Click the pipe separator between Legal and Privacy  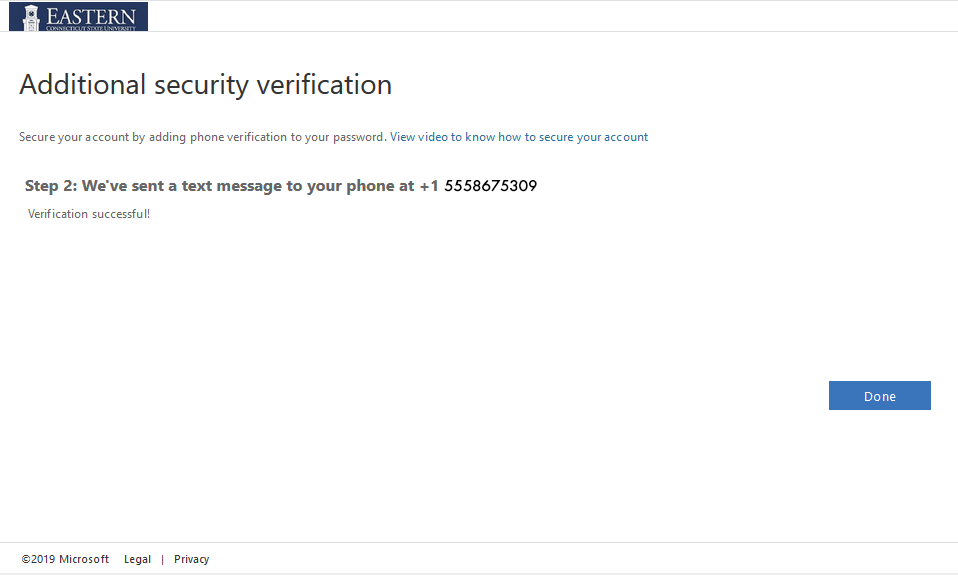pyautogui.click(x=163, y=560)
